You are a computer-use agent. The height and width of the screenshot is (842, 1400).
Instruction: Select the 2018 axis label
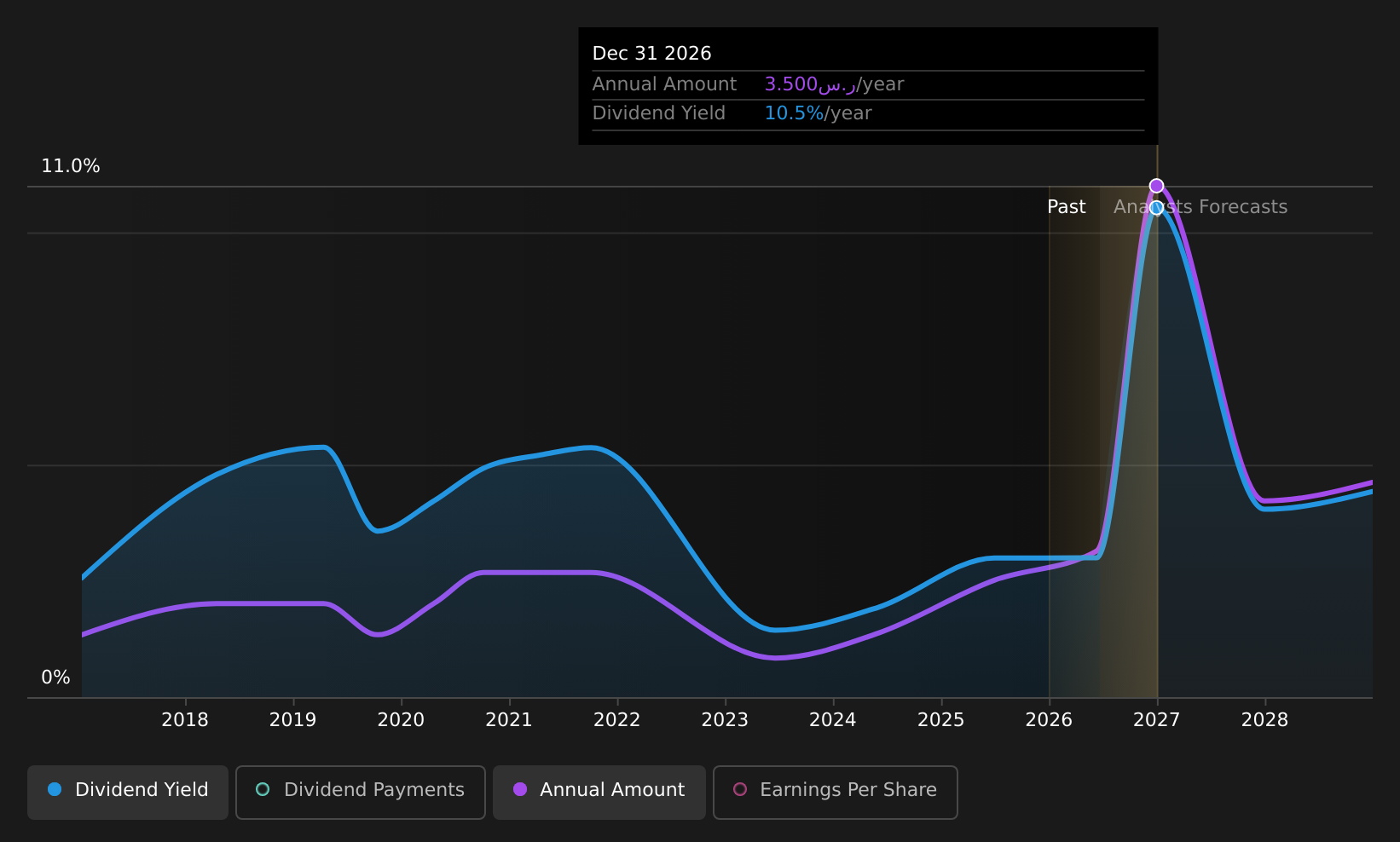[185, 720]
